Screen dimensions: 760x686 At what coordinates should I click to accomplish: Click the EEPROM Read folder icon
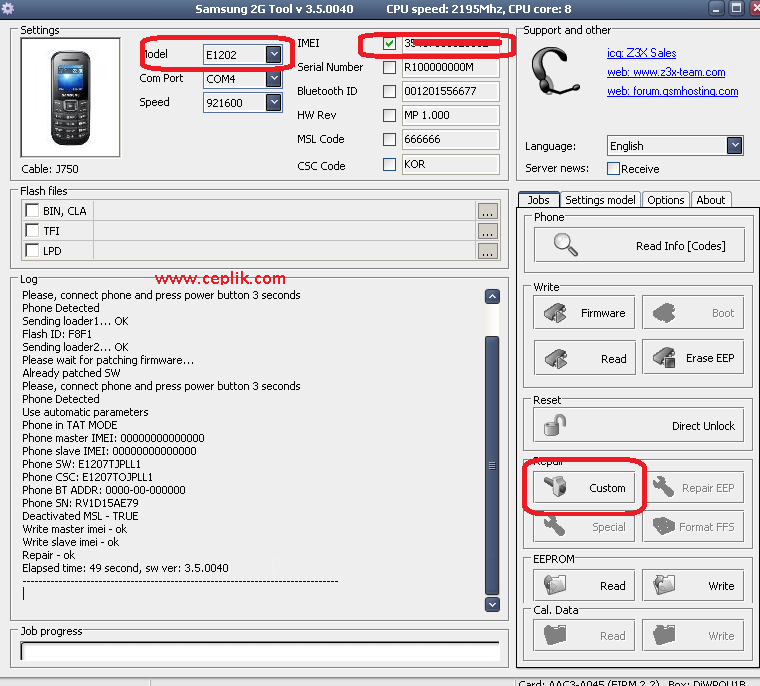555,585
